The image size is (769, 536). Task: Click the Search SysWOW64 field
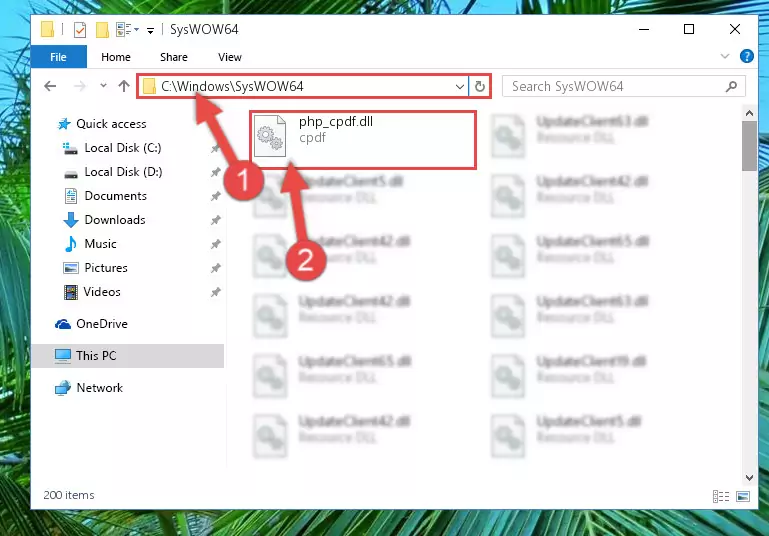click(x=624, y=86)
